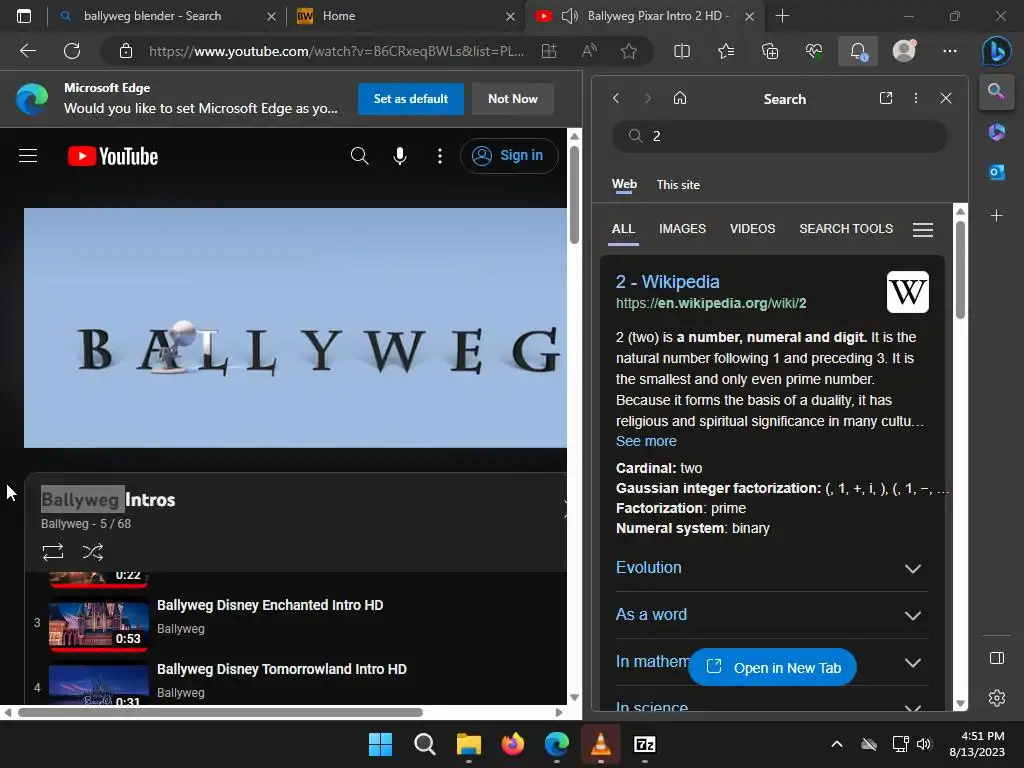1024x768 pixels.
Task: Open Edge Settings and more menu
Action: [950, 51]
